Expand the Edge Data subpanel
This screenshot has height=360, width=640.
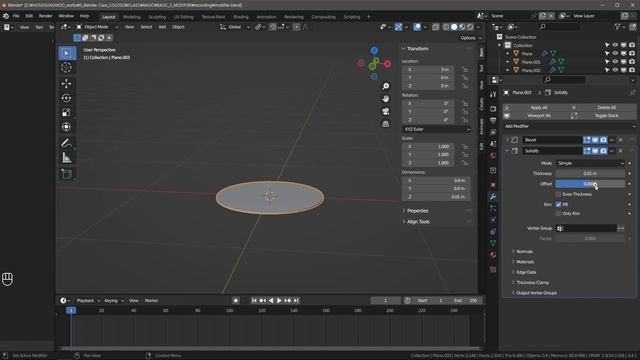point(526,272)
